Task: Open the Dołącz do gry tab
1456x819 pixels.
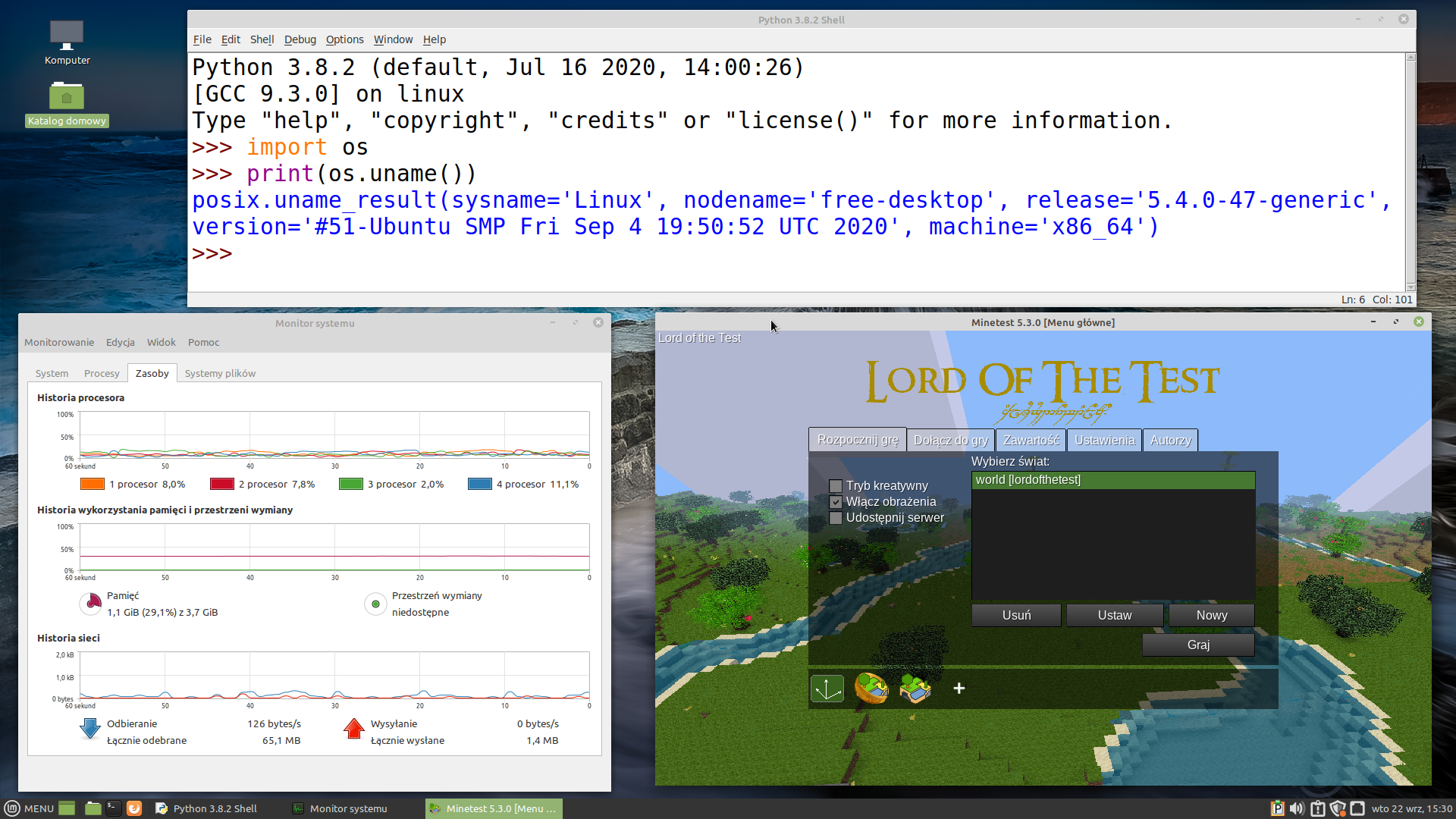Action: (x=951, y=441)
